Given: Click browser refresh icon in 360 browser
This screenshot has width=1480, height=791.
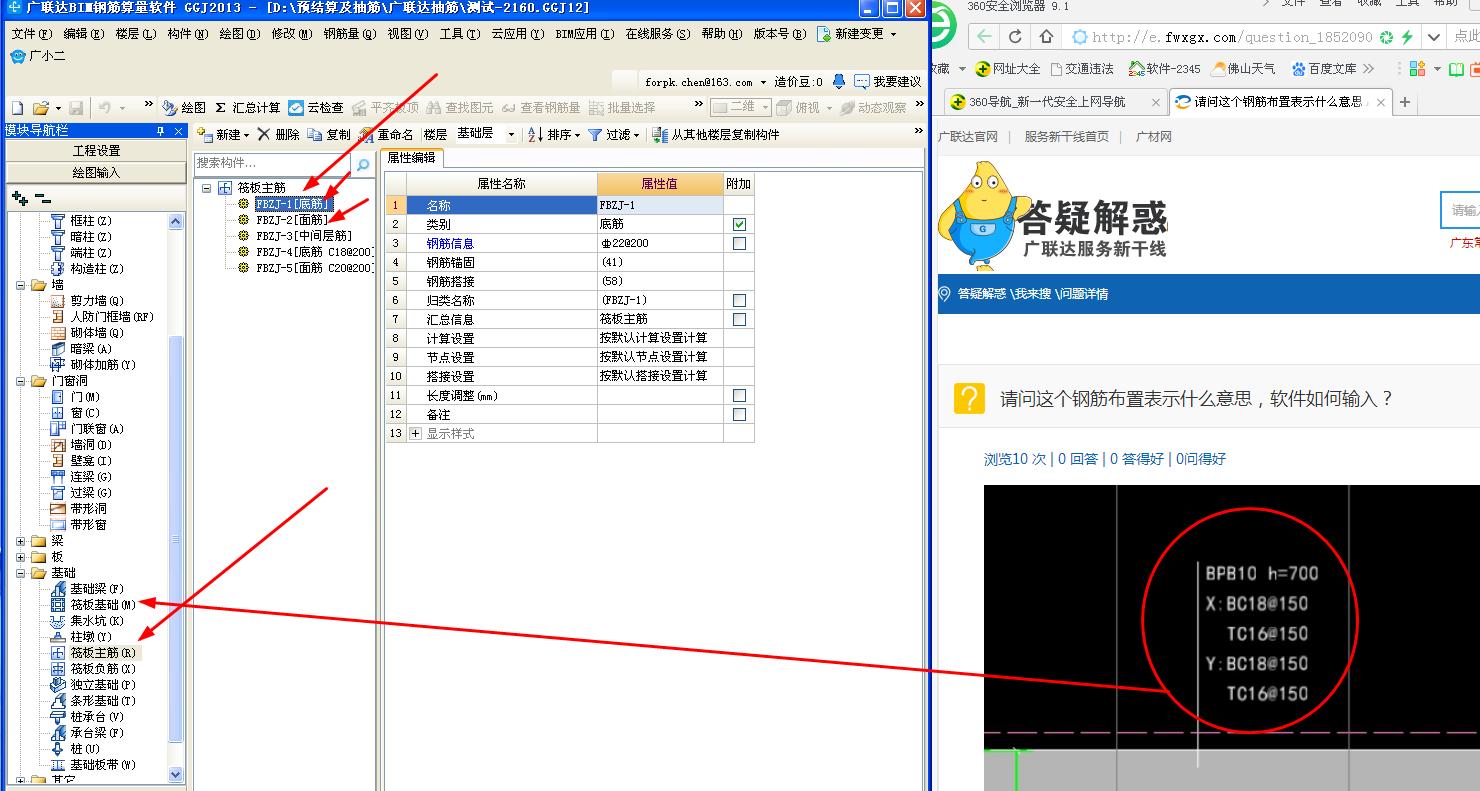Looking at the screenshot, I should 1015,37.
